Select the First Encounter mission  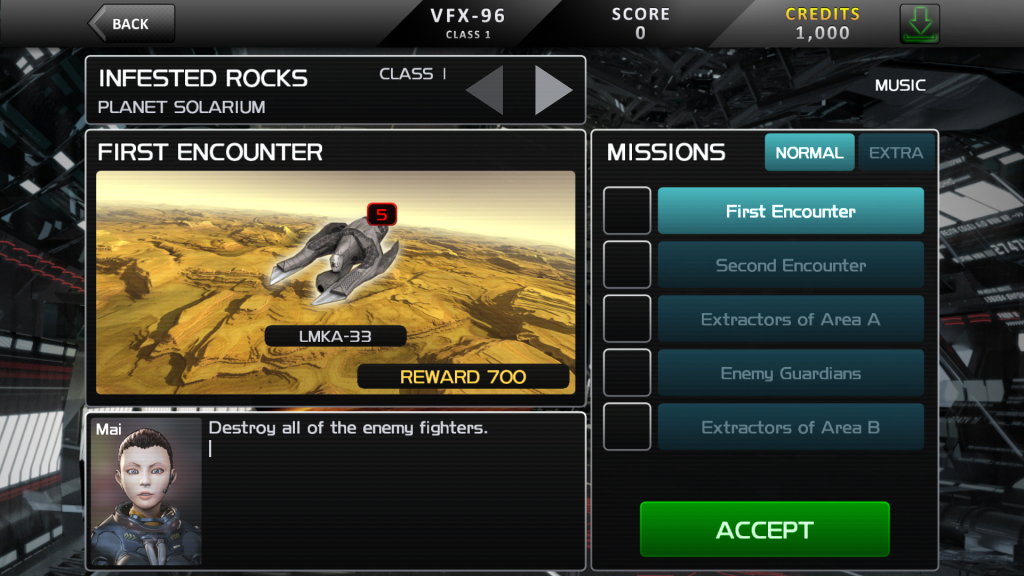791,211
